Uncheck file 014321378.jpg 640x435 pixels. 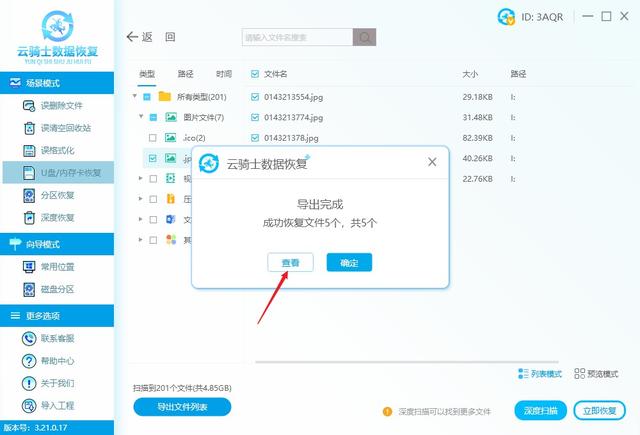click(255, 138)
